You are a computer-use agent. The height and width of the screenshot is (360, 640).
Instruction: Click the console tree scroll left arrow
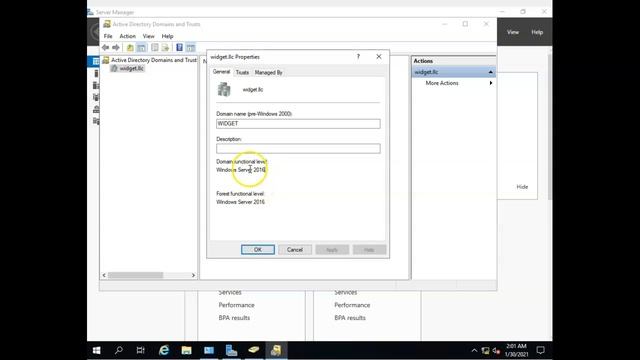(104, 276)
